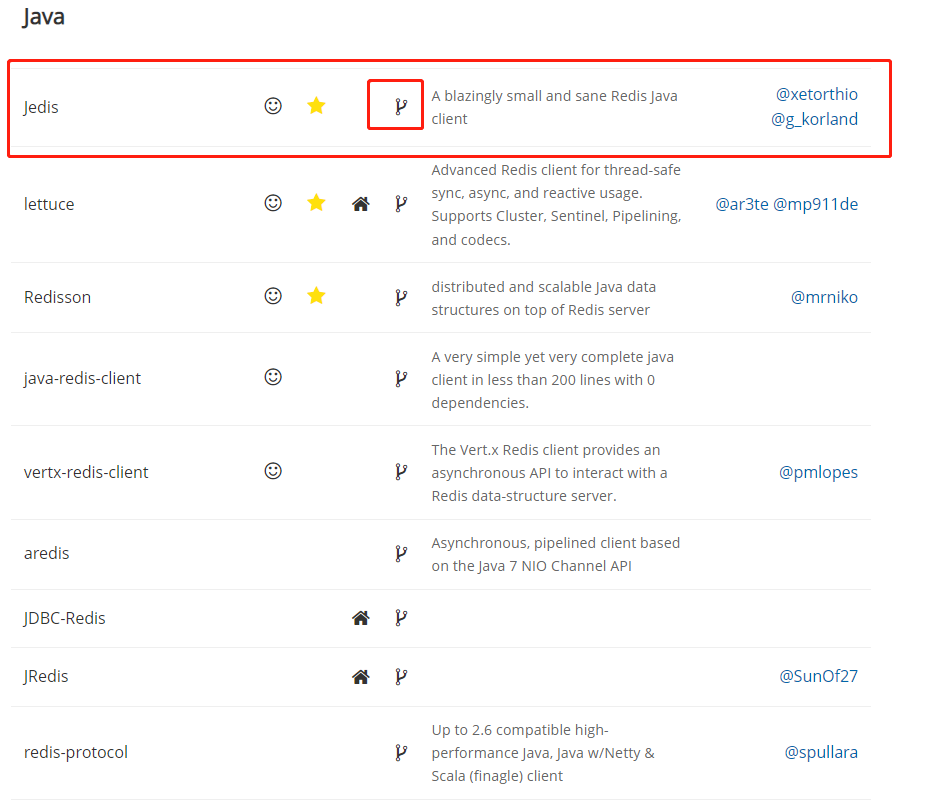The height and width of the screenshot is (805, 945).
Task: Open the @ar3te author link
Action: pos(742,204)
